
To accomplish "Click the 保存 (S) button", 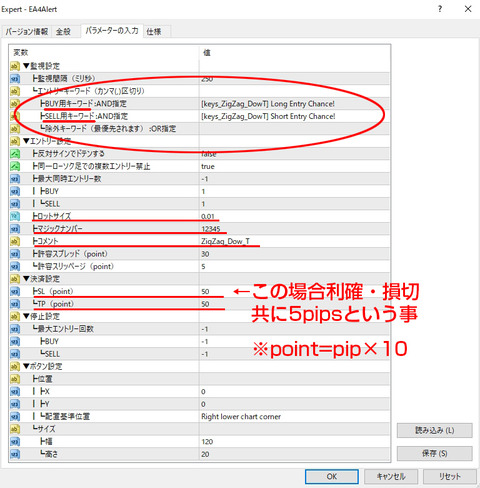I will click(x=434, y=453).
